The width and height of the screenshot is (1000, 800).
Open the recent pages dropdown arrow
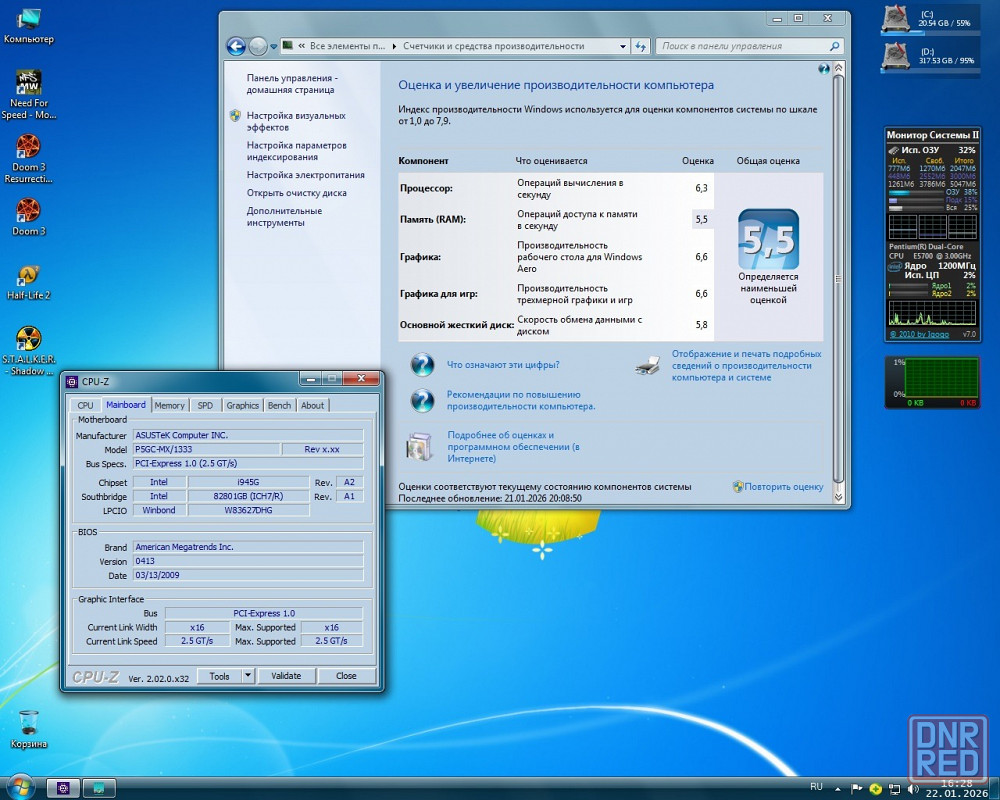coord(275,46)
